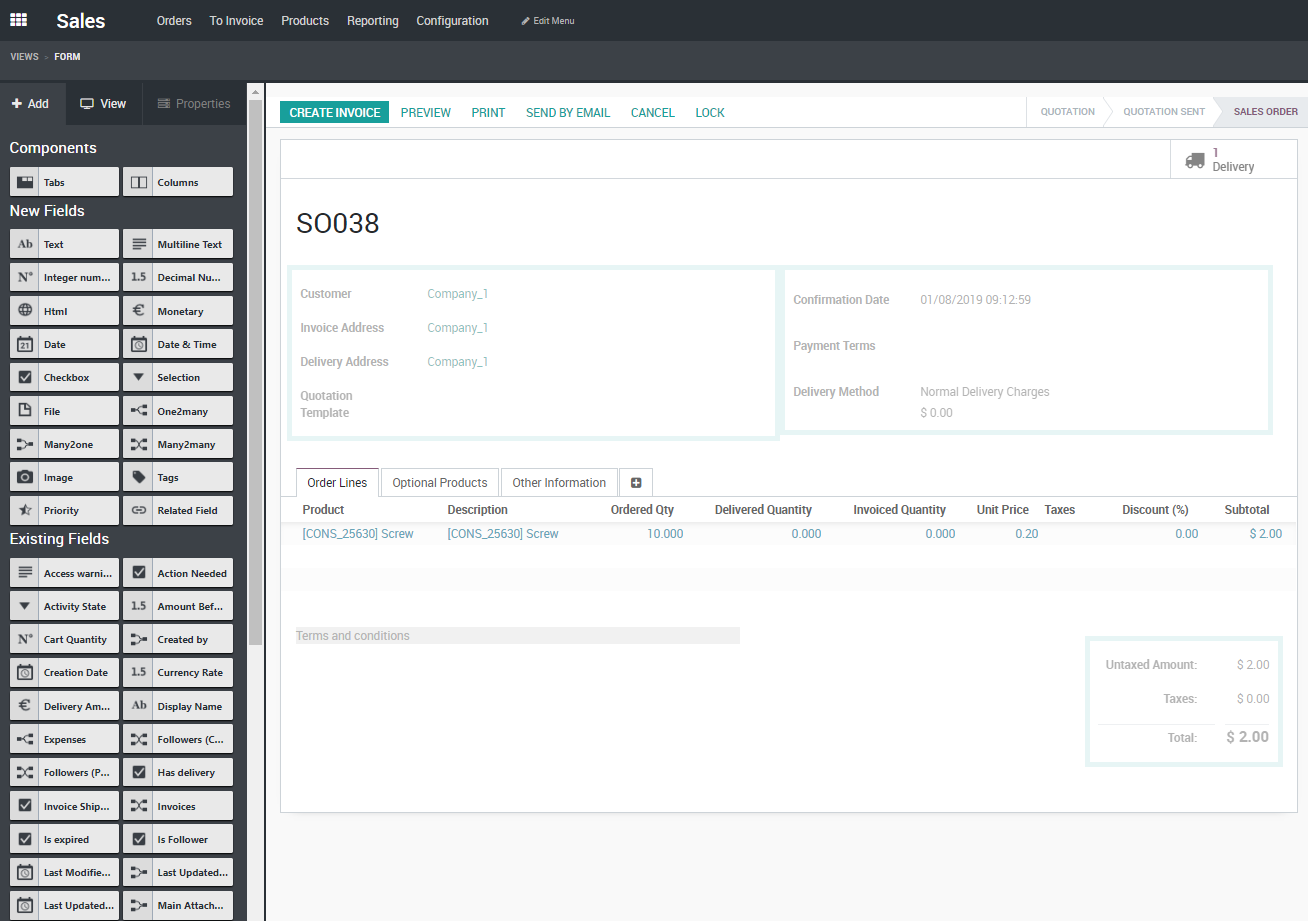
Task: Select existing field Is Follower
Action: (178, 839)
